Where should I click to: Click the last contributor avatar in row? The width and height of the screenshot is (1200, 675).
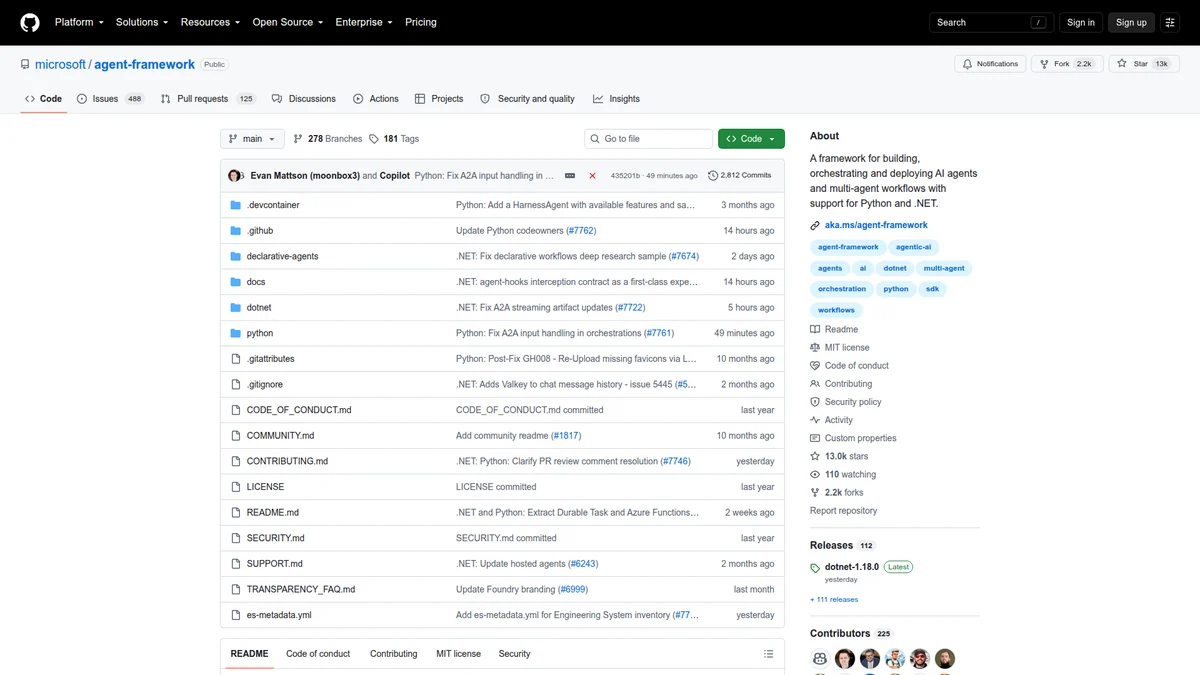coord(945,659)
